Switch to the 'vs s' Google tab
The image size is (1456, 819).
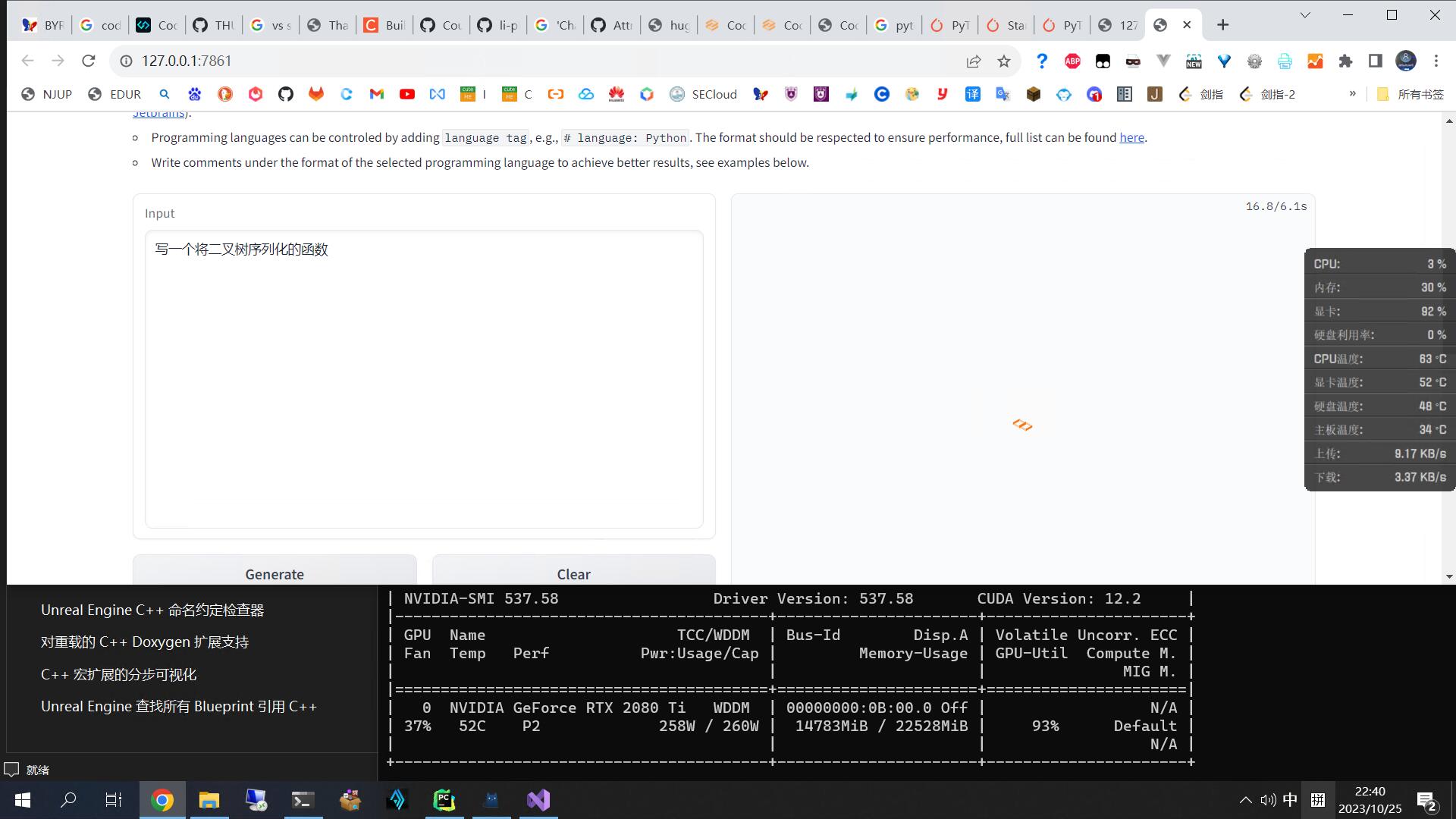271,25
